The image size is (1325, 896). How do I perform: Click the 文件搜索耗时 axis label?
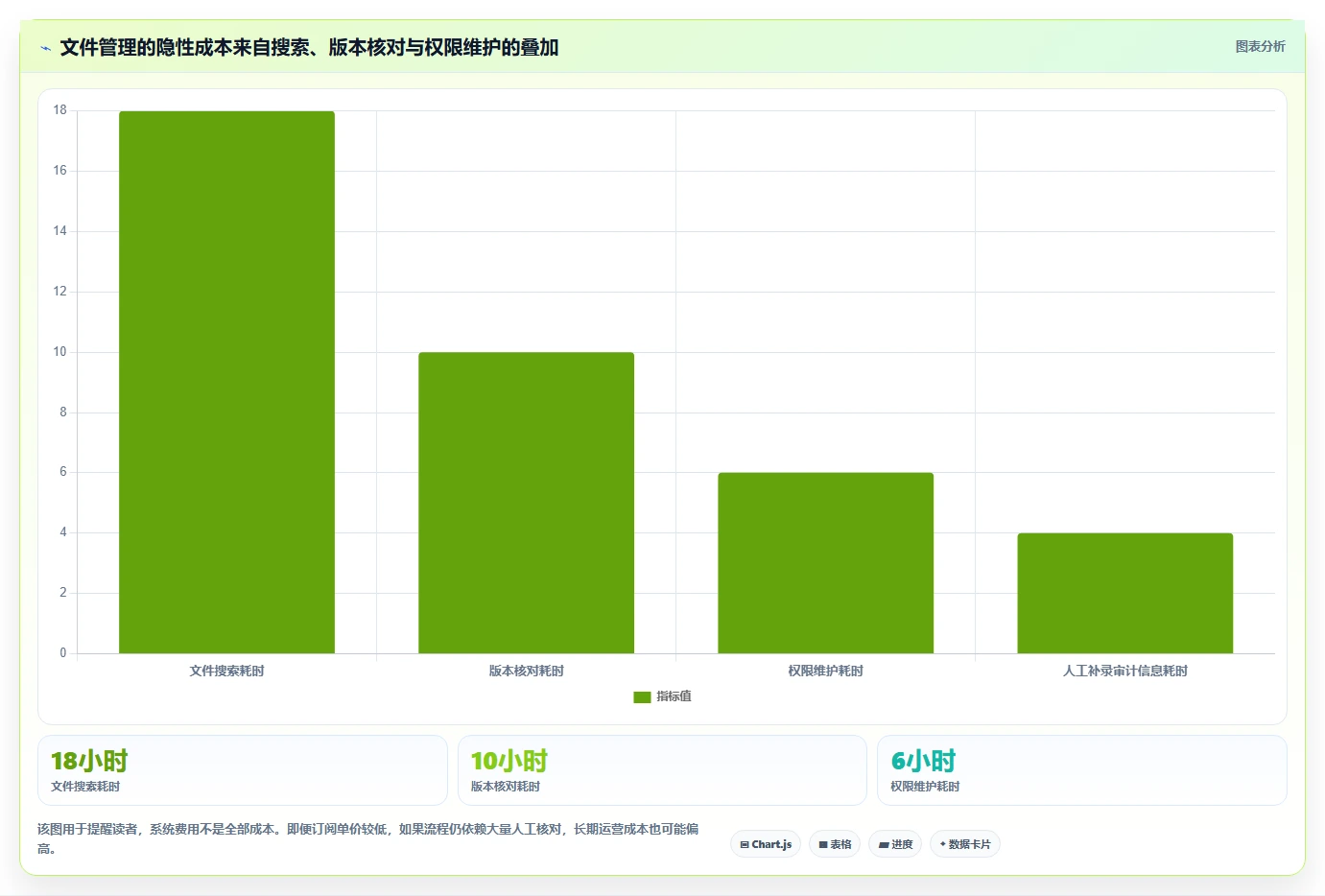point(226,671)
